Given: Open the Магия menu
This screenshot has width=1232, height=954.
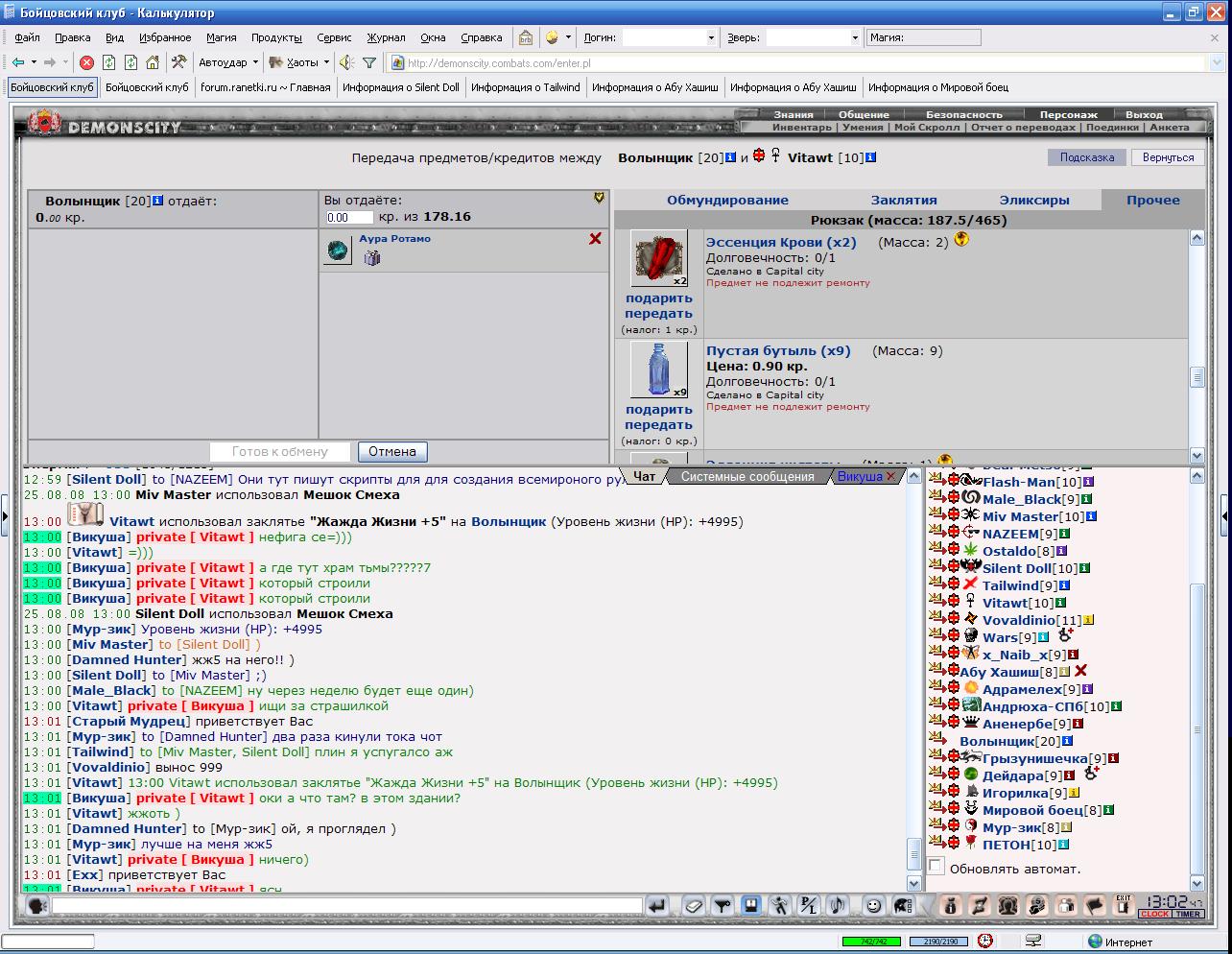Looking at the screenshot, I should [221, 37].
